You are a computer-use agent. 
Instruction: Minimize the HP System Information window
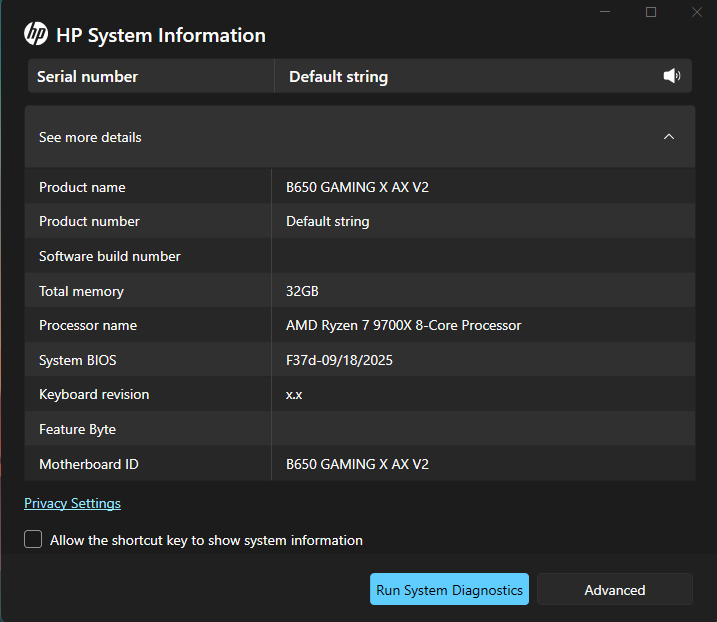pyautogui.click(x=605, y=12)
